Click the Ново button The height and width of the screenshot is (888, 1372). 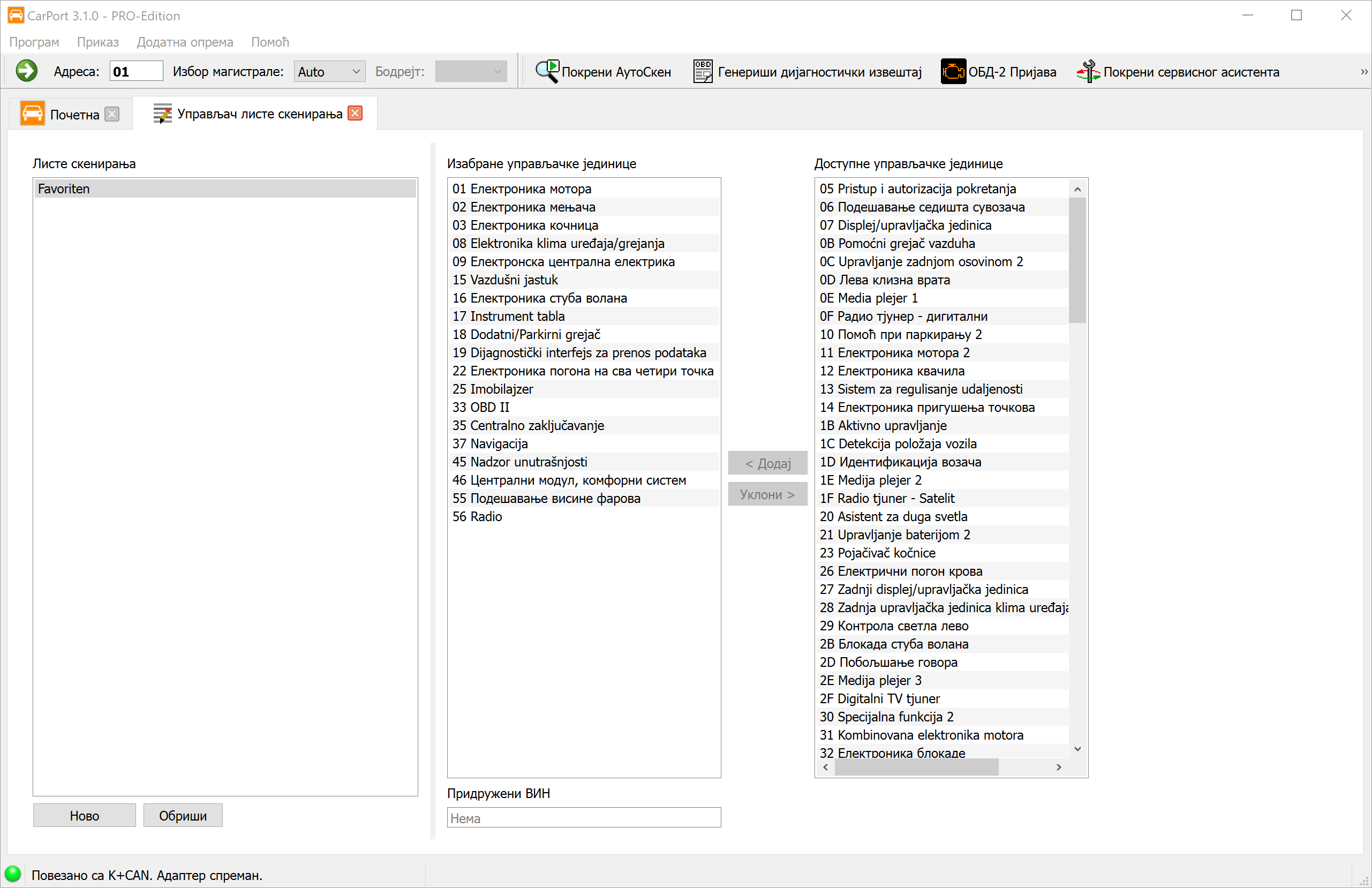(x=84, y=815)
